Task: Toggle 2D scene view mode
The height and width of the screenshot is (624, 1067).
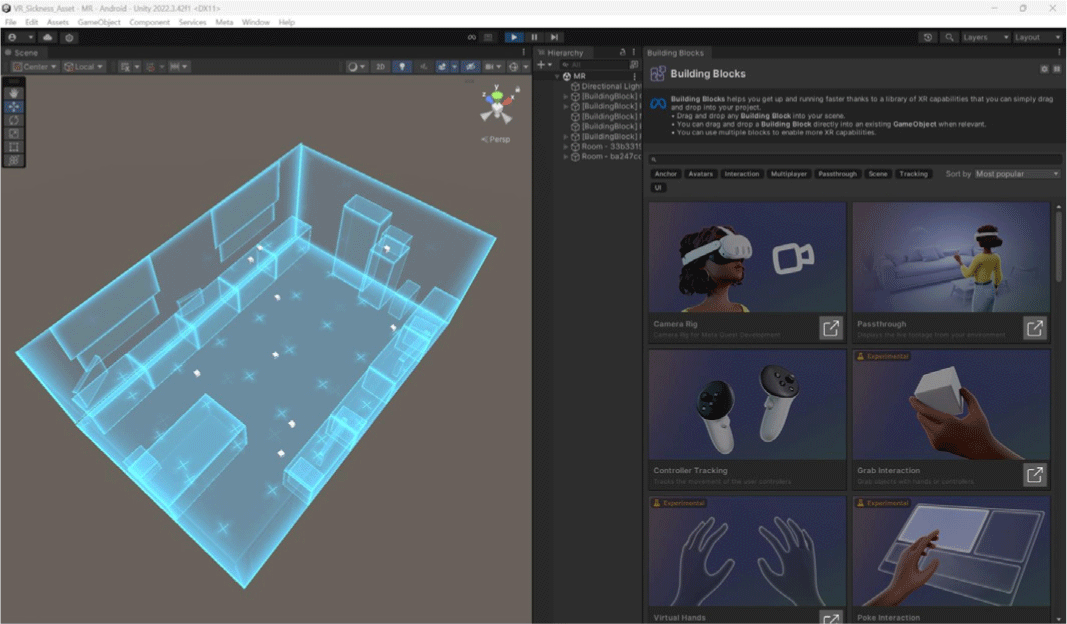Action: point(380,67)
